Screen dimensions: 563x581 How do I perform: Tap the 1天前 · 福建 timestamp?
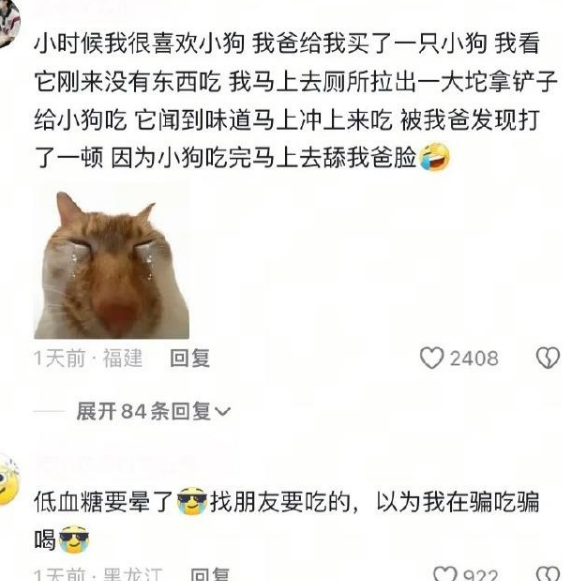pos(88,358)
